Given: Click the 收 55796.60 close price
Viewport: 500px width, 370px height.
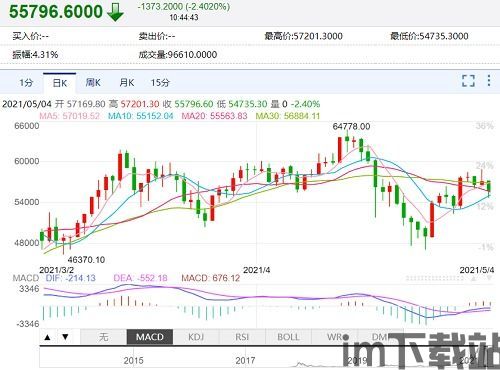Looking at the screenshot, I should [x=188, y=104].
